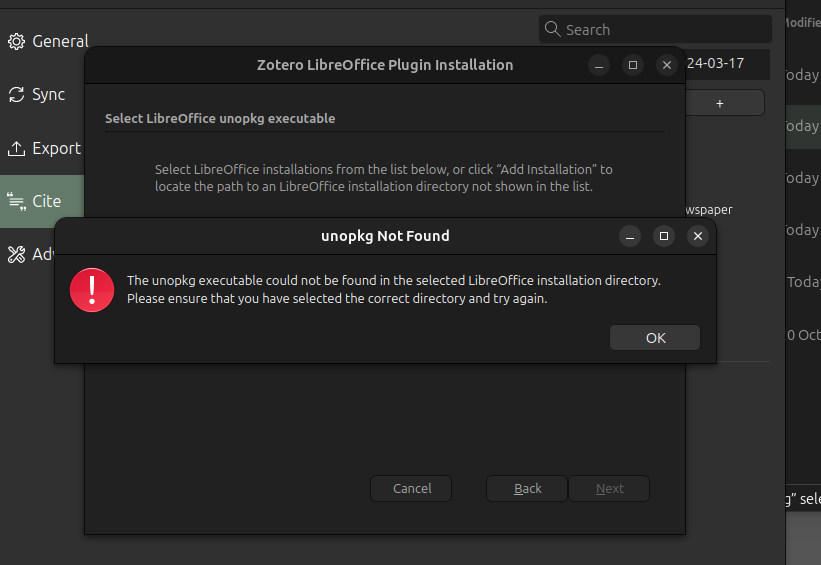Open the Sync settings pane
This screenshot has width=821, height=565.
37,95
